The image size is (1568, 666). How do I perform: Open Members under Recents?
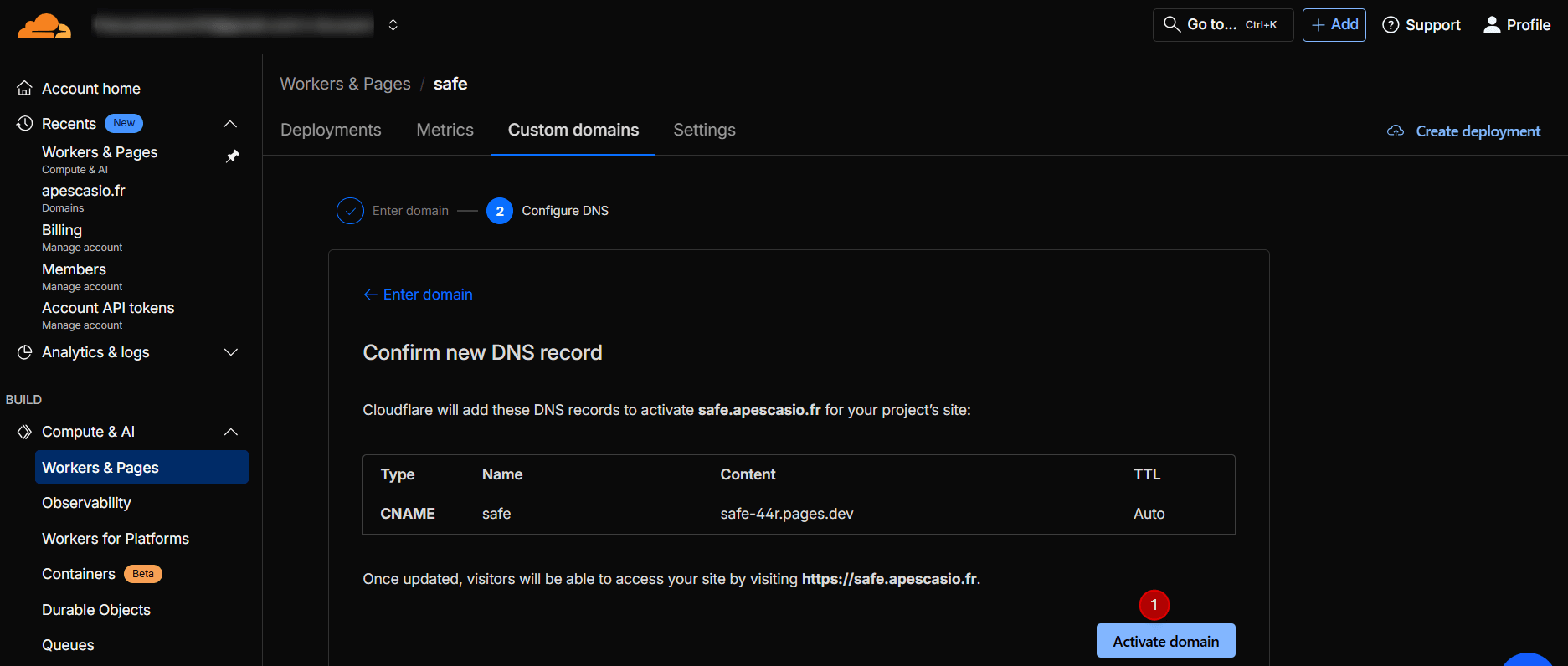(74, 269)
